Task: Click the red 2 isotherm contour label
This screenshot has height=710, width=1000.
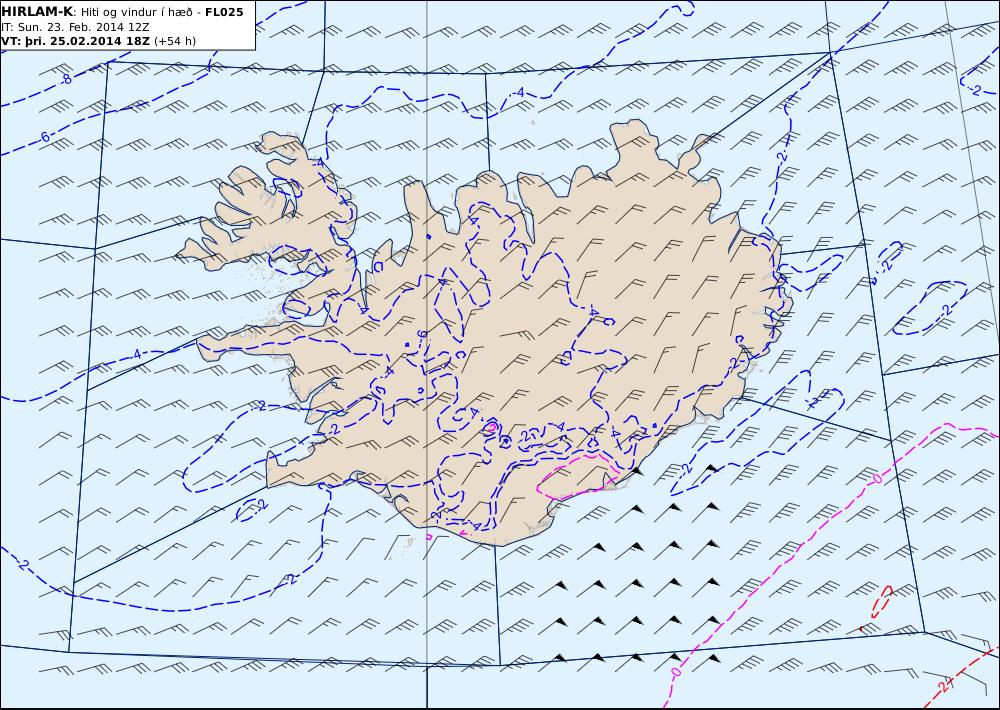Action: click(945, 686)
